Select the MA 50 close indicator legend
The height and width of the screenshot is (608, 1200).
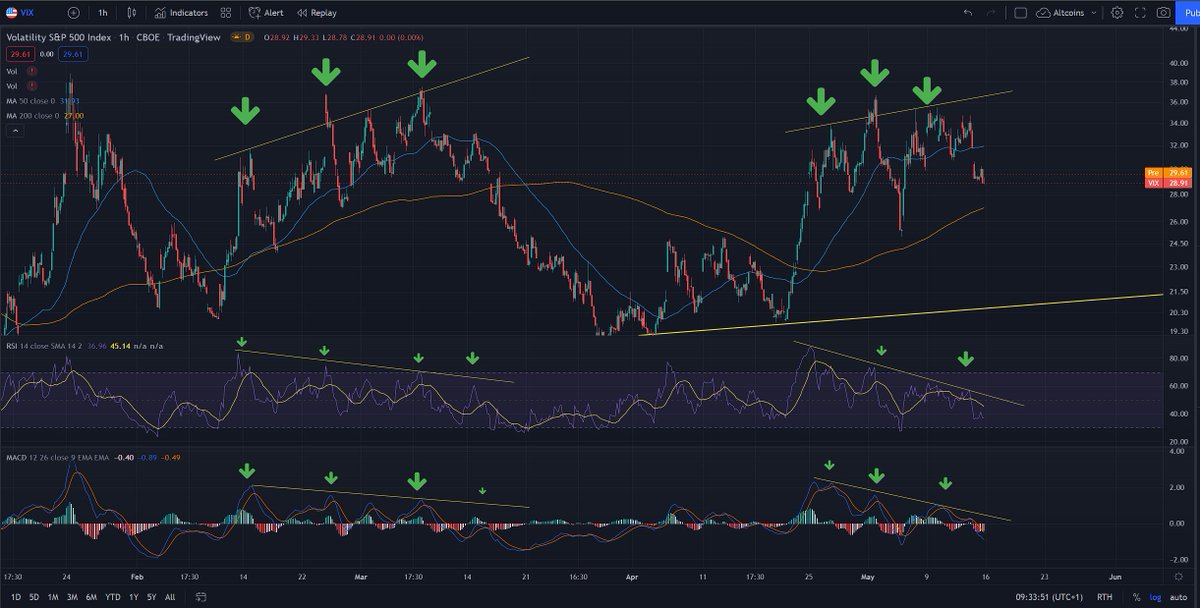pos(41,101)
